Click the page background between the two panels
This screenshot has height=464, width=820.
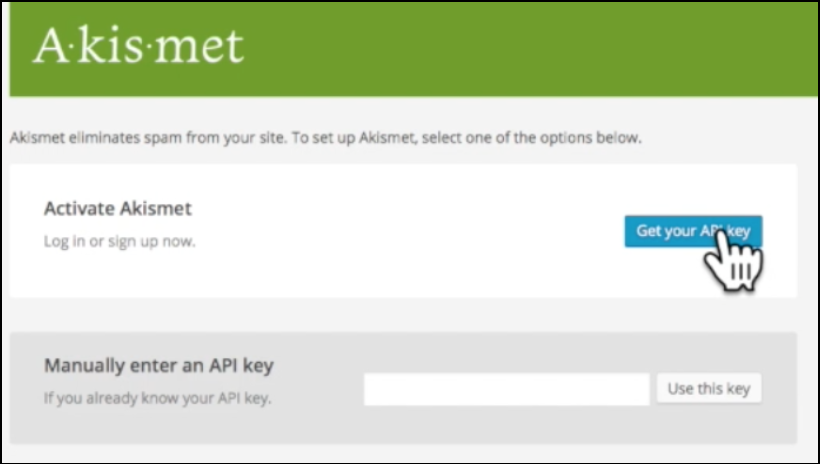(403, 315)
